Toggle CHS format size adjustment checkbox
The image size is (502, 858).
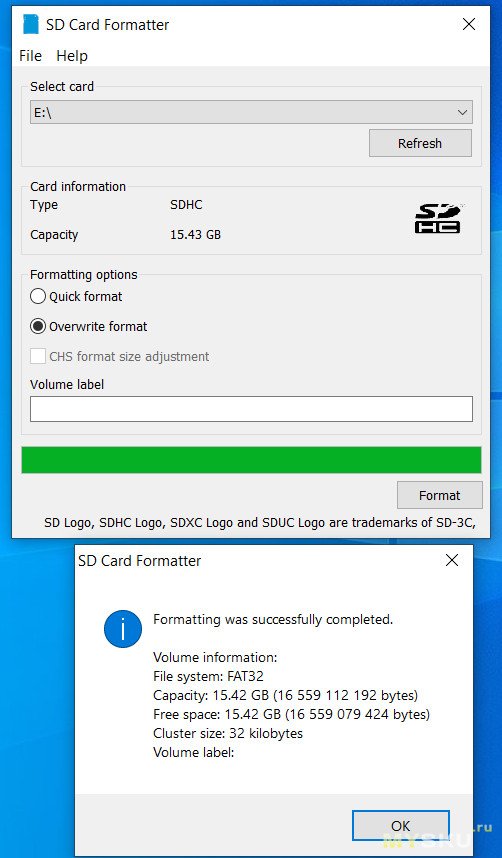pos(38,356)
